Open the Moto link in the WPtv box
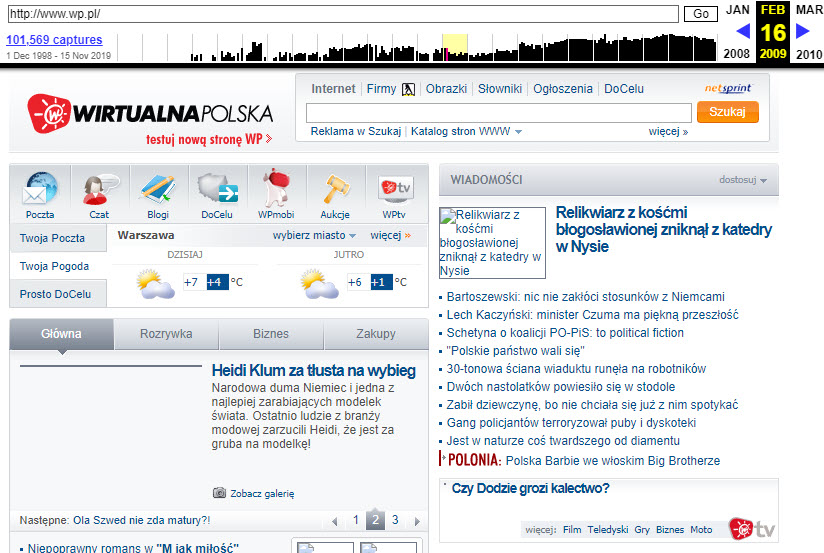824x553 pixels. (701, 530)
